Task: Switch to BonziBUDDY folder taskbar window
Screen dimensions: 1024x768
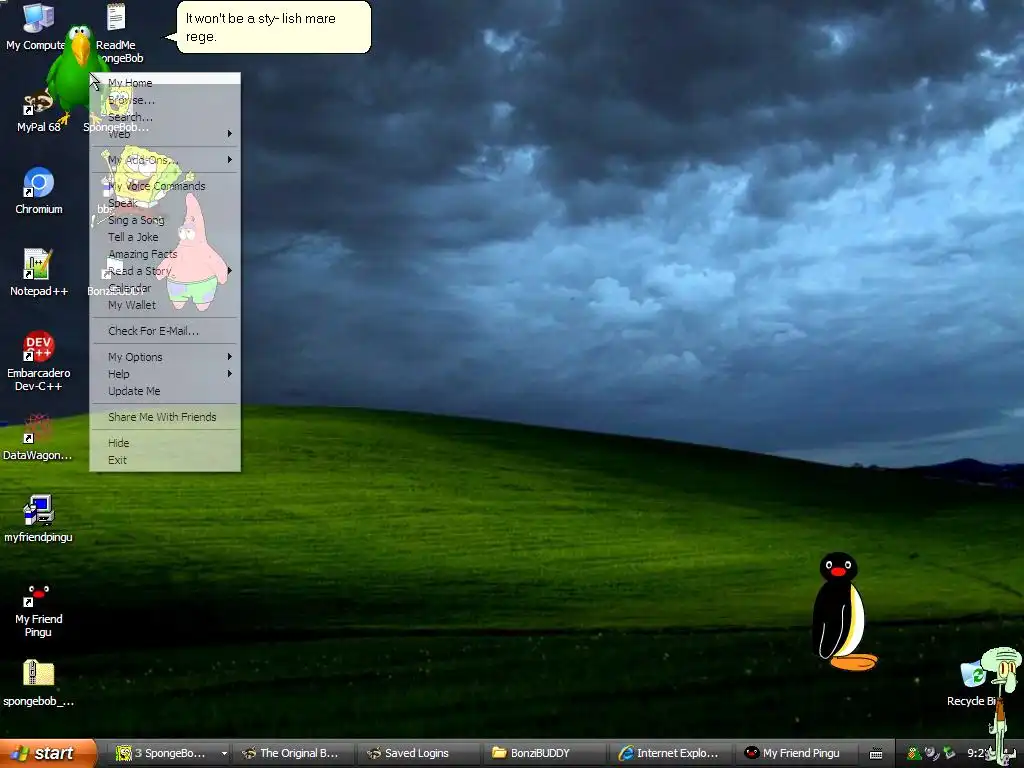Action: click(x=543, y=753)
